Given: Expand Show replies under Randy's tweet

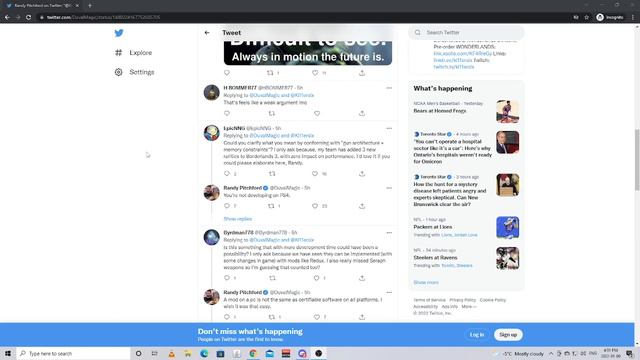Looking at the screenshot, I should point(238,219).
